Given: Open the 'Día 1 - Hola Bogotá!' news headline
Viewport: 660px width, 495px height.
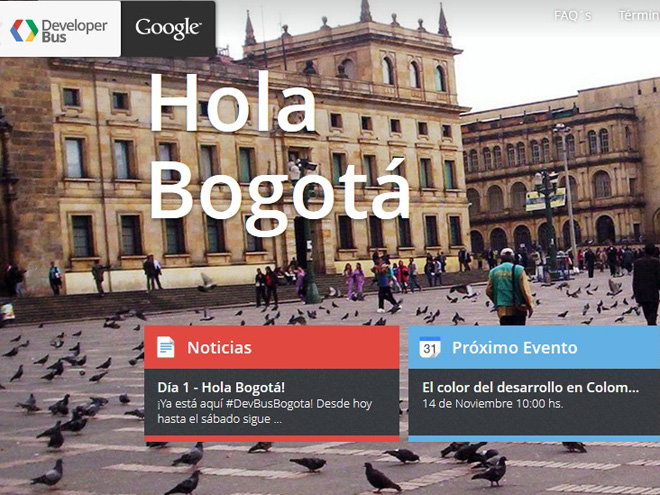Looking at the screenshot, I should (x=221, y=387).
